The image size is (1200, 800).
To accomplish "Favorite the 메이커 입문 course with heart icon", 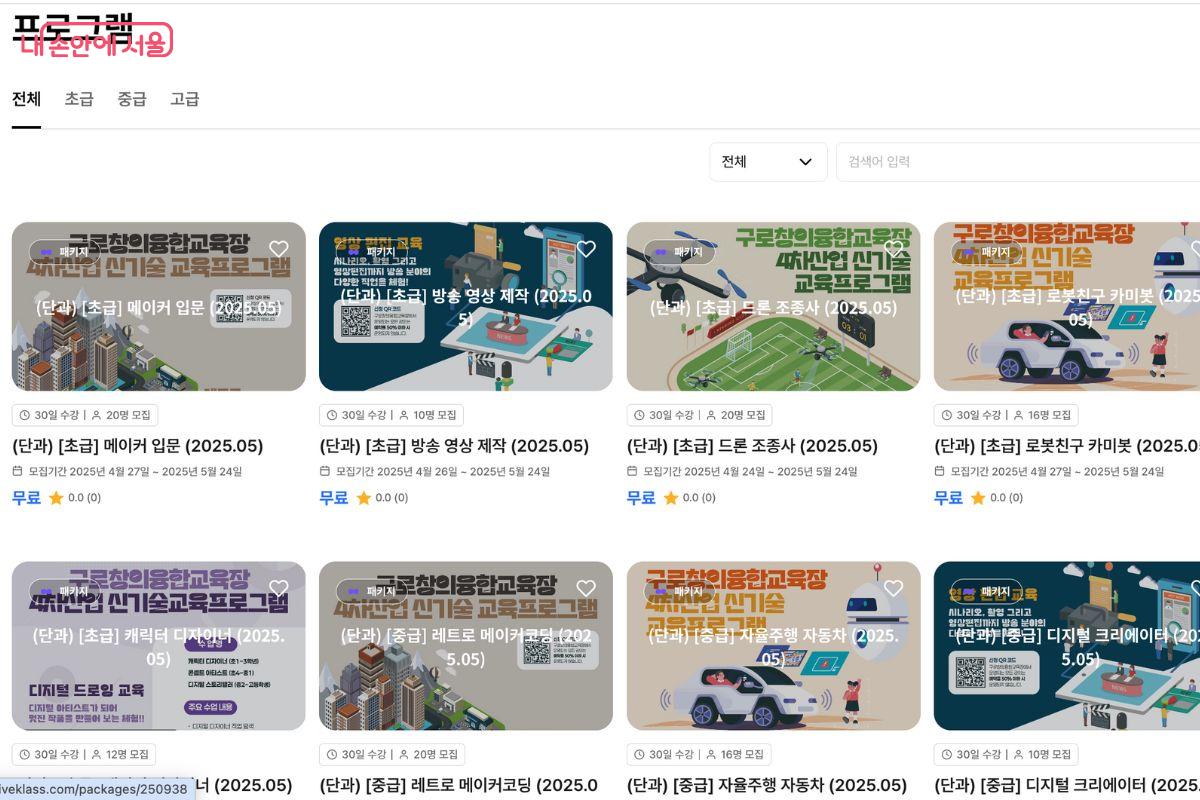I will click(x=279, y=249).
